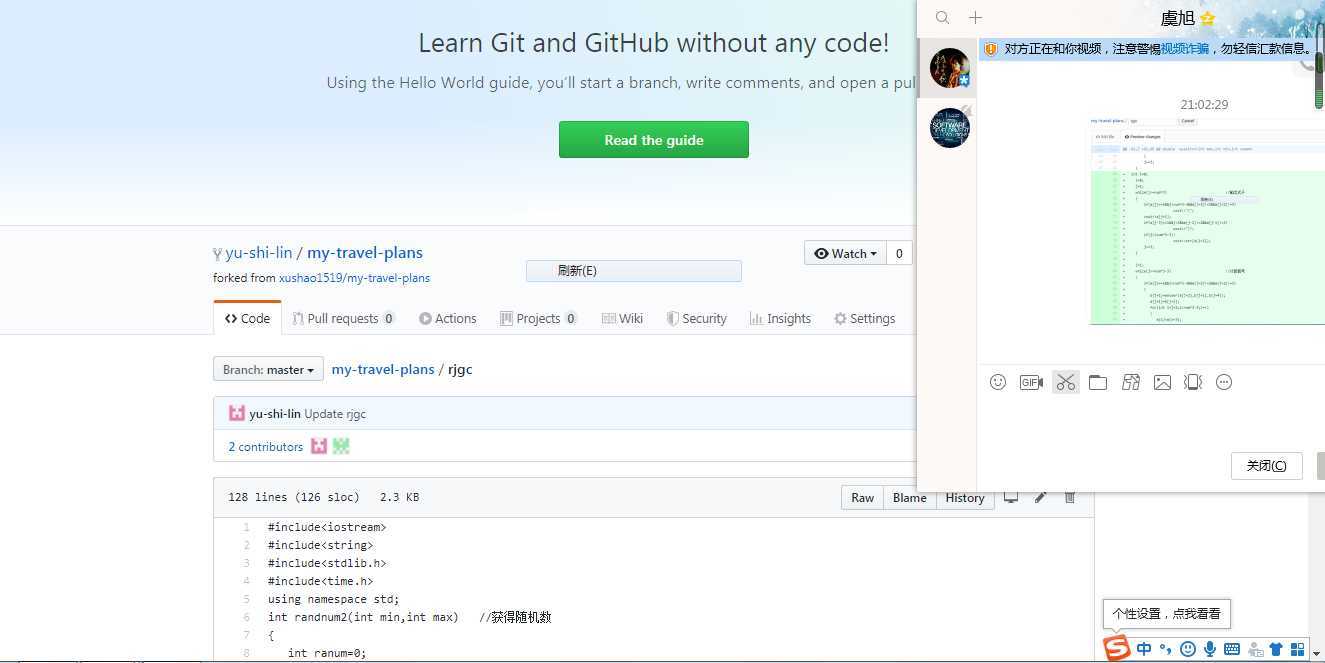Open the Watch dropdown
This screenshot has width=1325, height=663.
pos(846,253)
